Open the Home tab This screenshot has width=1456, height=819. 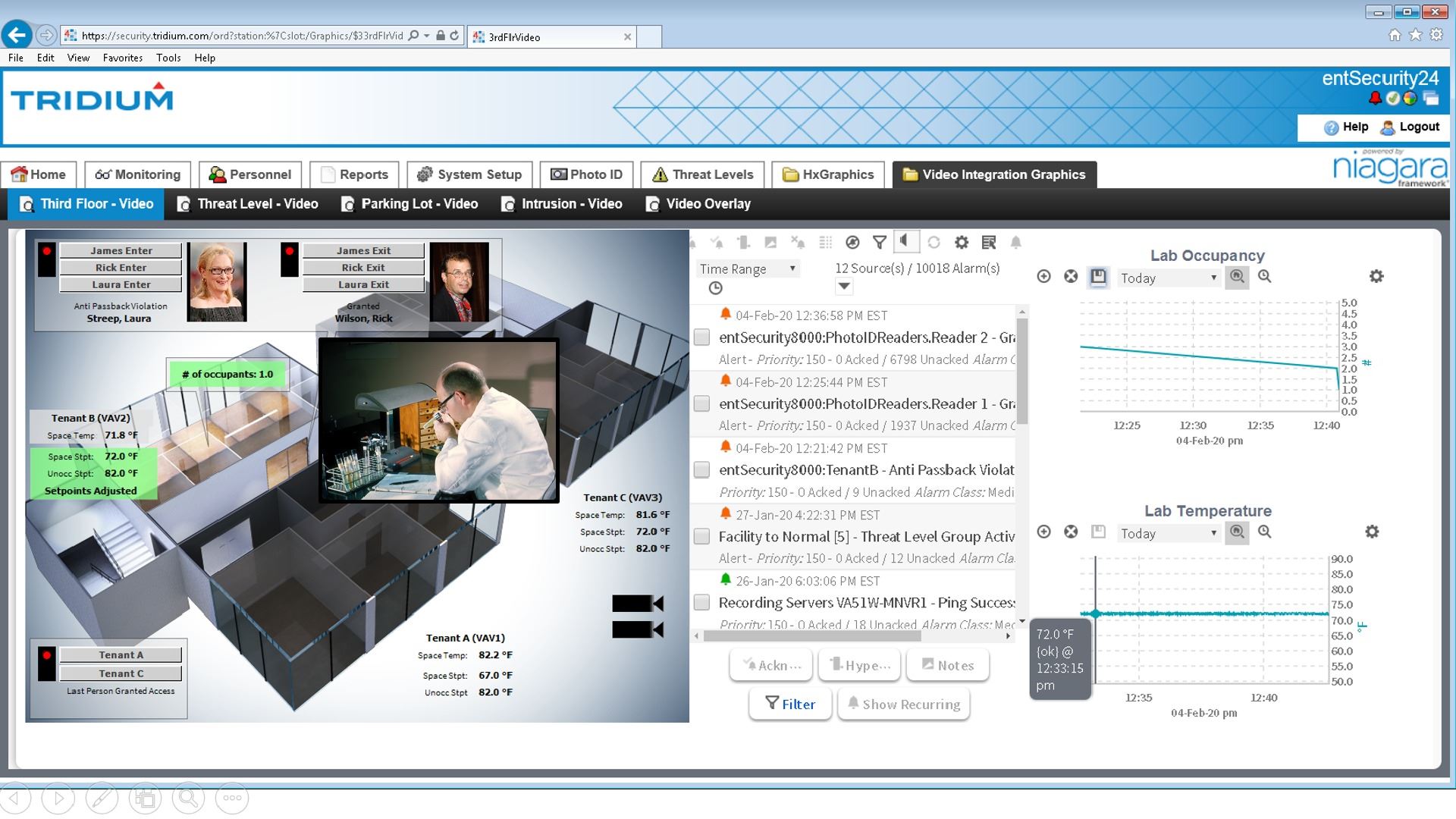pos(39,174)
